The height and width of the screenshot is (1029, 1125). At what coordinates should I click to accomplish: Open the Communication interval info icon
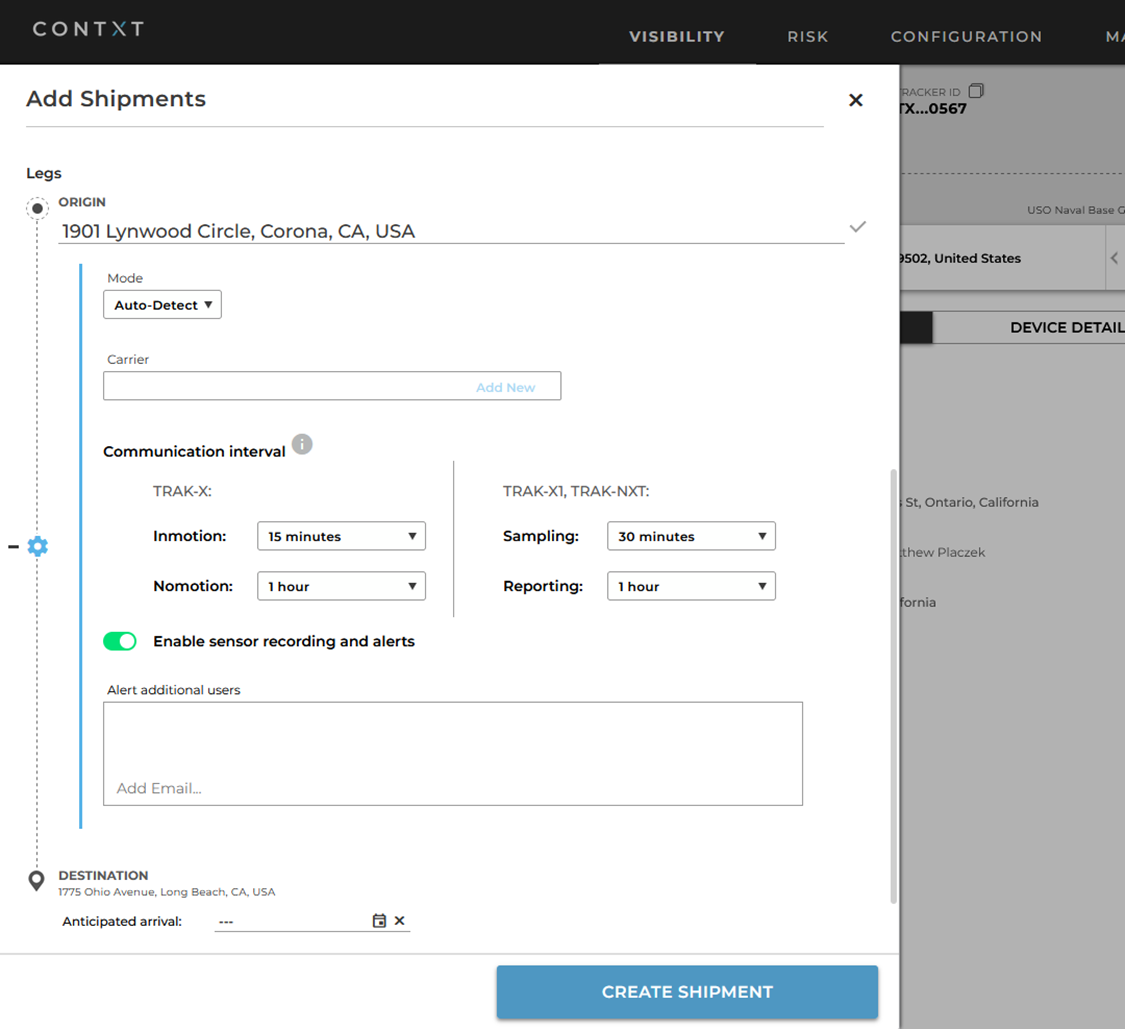(x=302, y=444)
